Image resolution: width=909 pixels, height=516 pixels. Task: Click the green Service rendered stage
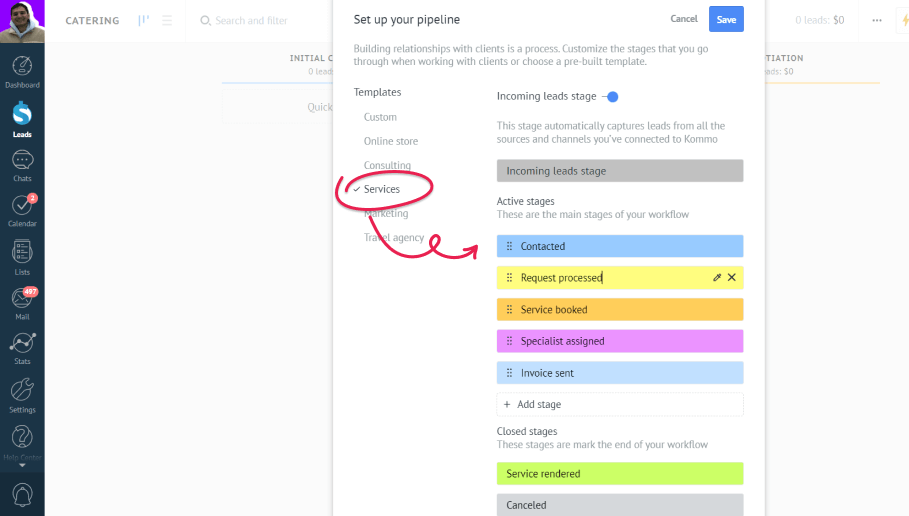[x=620, y=474]
